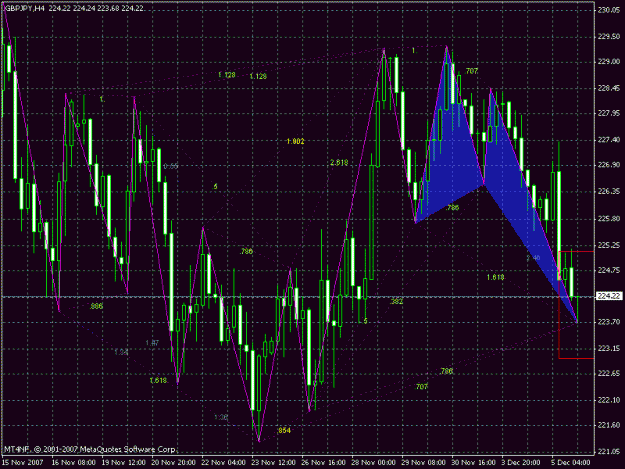This screenshot has height=469, width=625.
Task: Select the 226.90 price scale value
Action: (609, 165)
